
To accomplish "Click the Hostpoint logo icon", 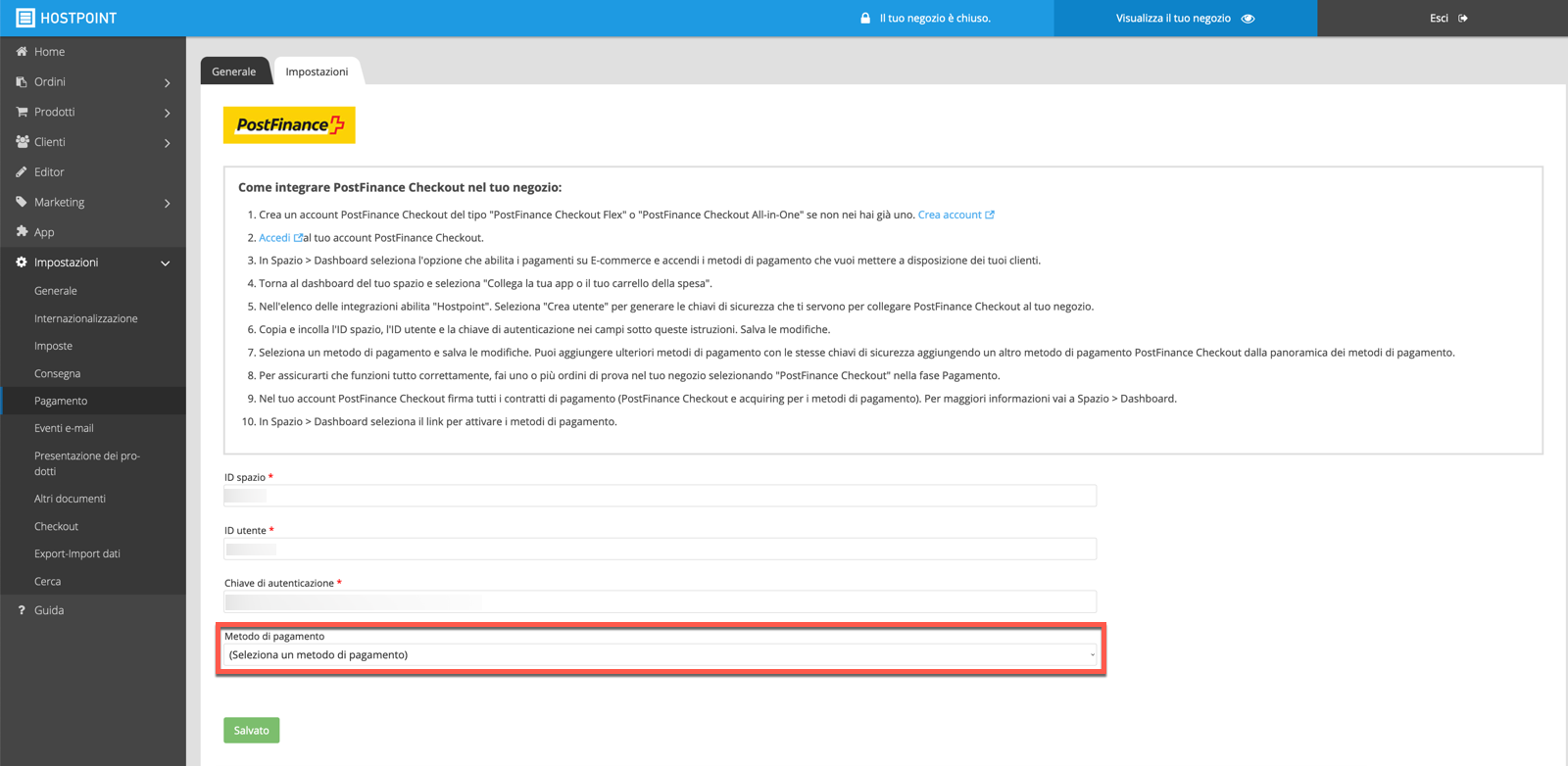I will pyautogui.click(x=25, y=18).
